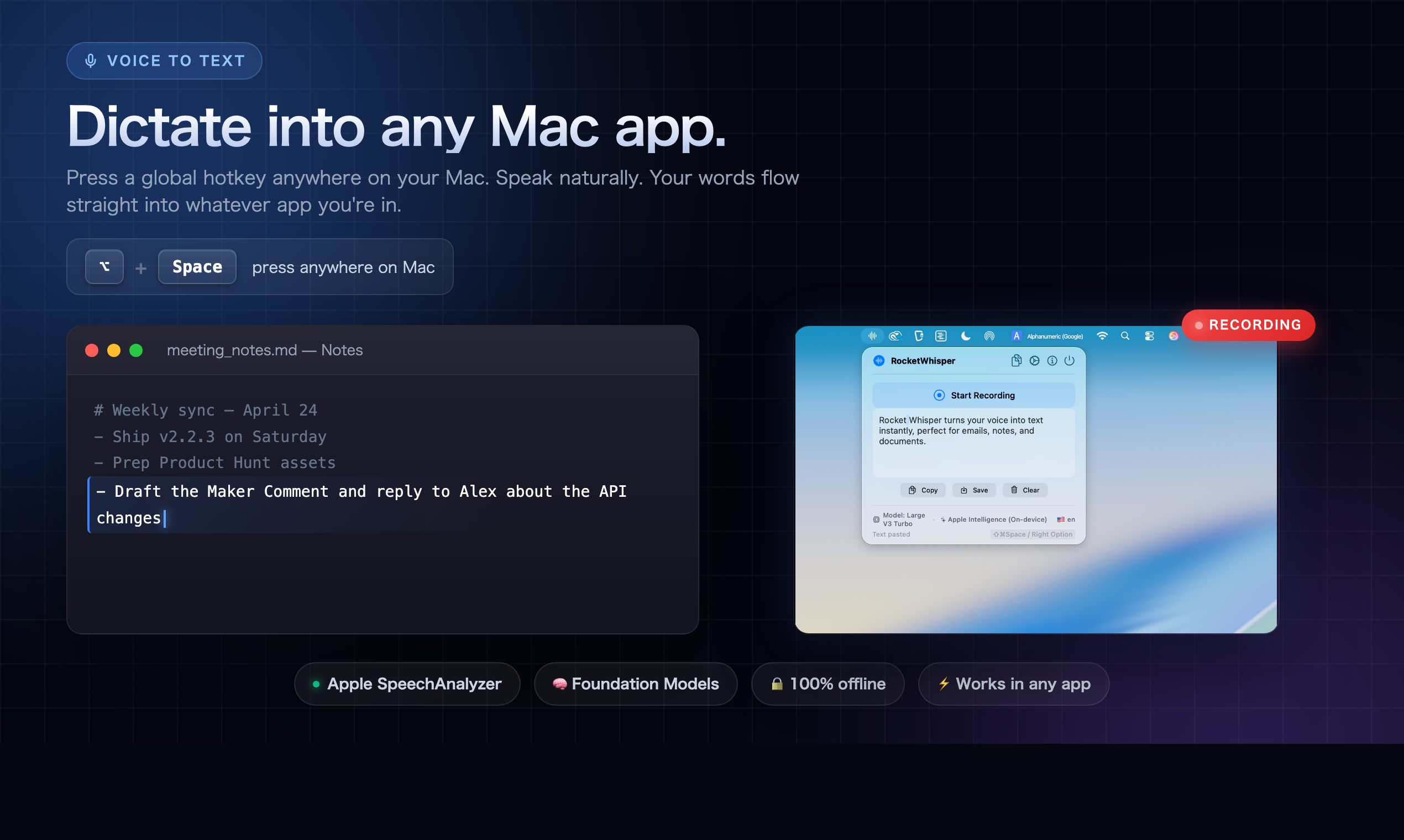Open Control Center icon in menu bar
The height and width of the screenshot is (840, 1404).
[x=1149, y=335]
